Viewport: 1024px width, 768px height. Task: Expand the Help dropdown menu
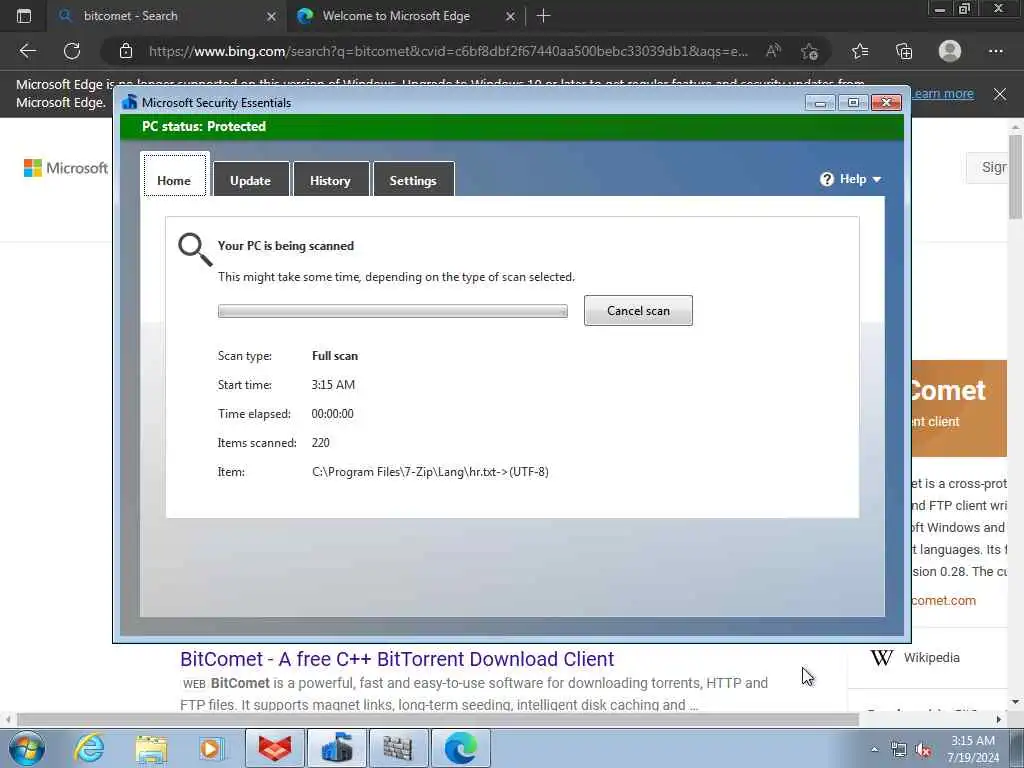[850, 179]
